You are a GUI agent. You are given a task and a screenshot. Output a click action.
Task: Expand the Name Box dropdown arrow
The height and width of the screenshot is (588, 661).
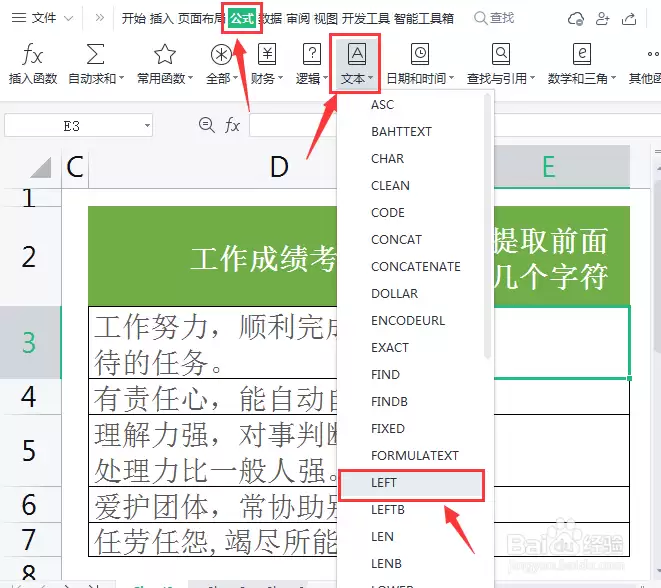[x=147, y=126]
